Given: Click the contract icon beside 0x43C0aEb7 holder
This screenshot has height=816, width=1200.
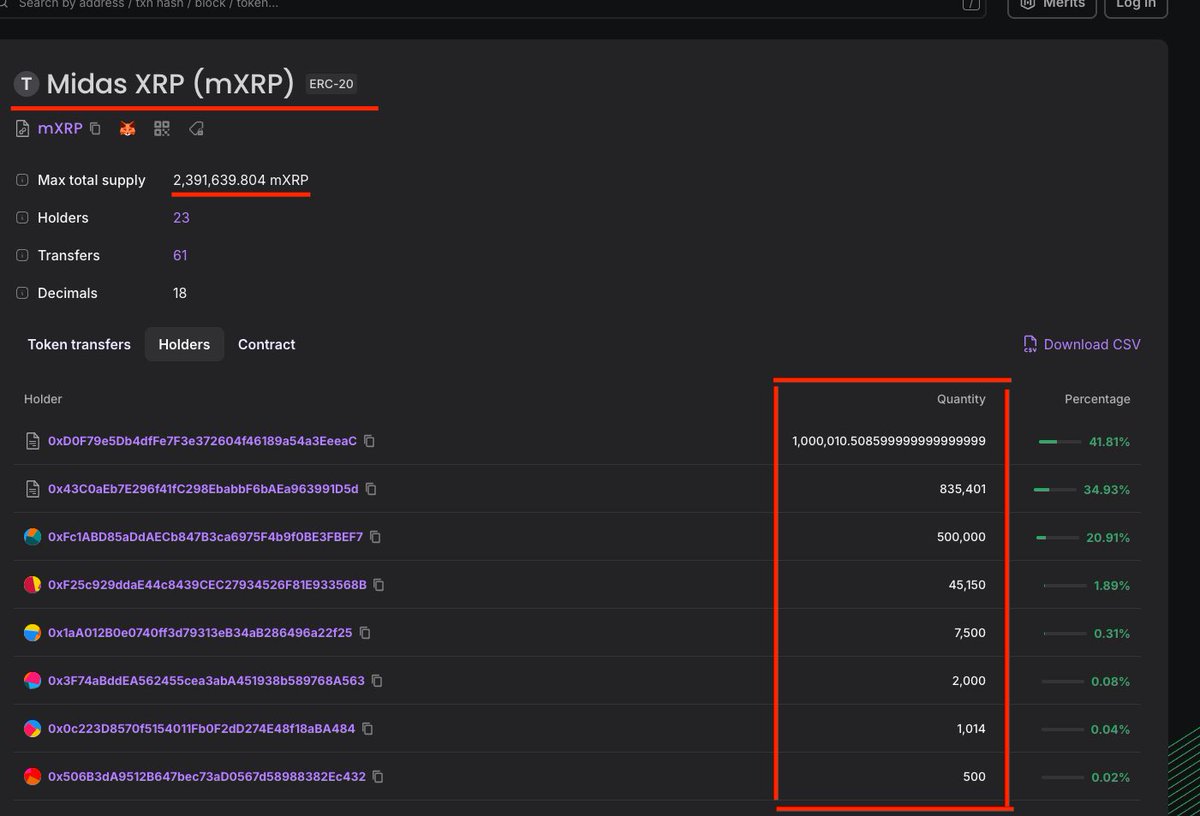Looking at the screenshot, I should click(x=32, y=489).
